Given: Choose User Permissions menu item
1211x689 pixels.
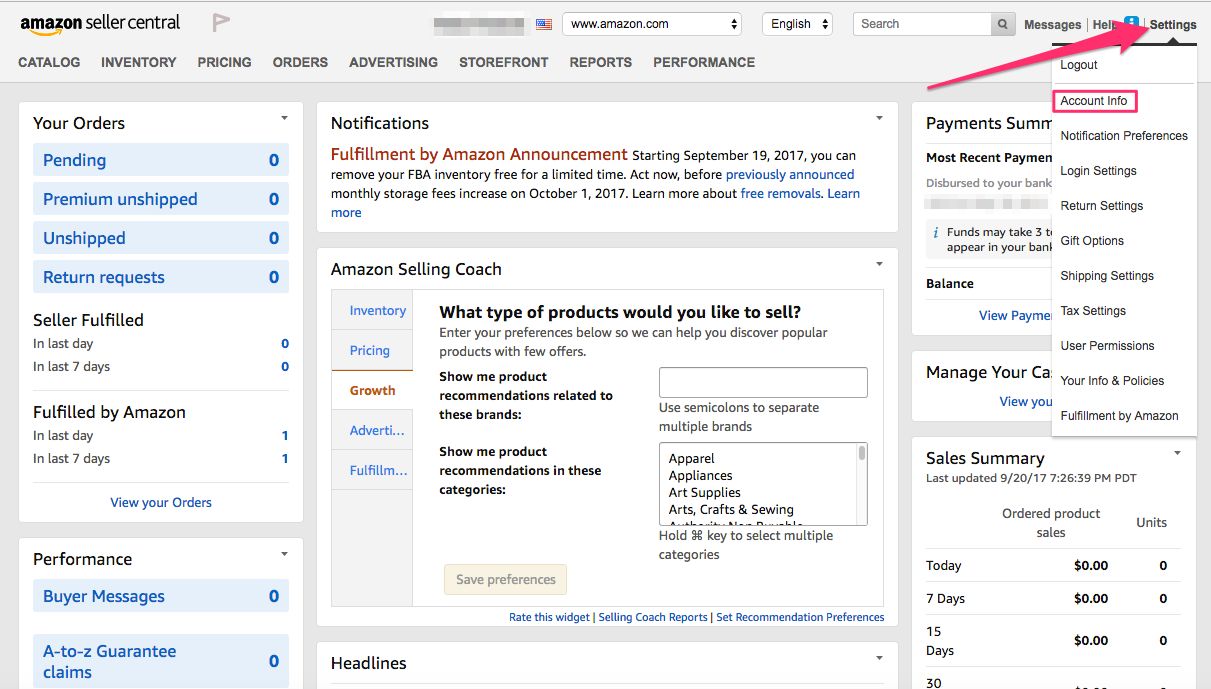Looking at the screenshot, I should point(1107,346).
